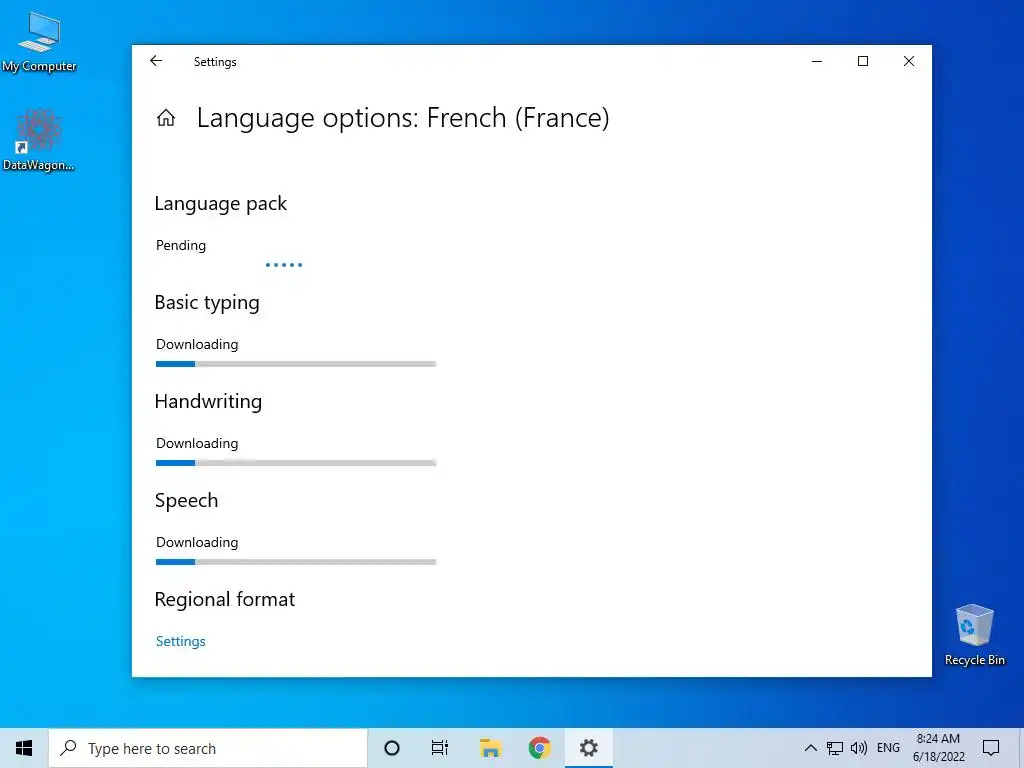
Task: Go back using the Settings back arrow
Action: click(155, 61)
